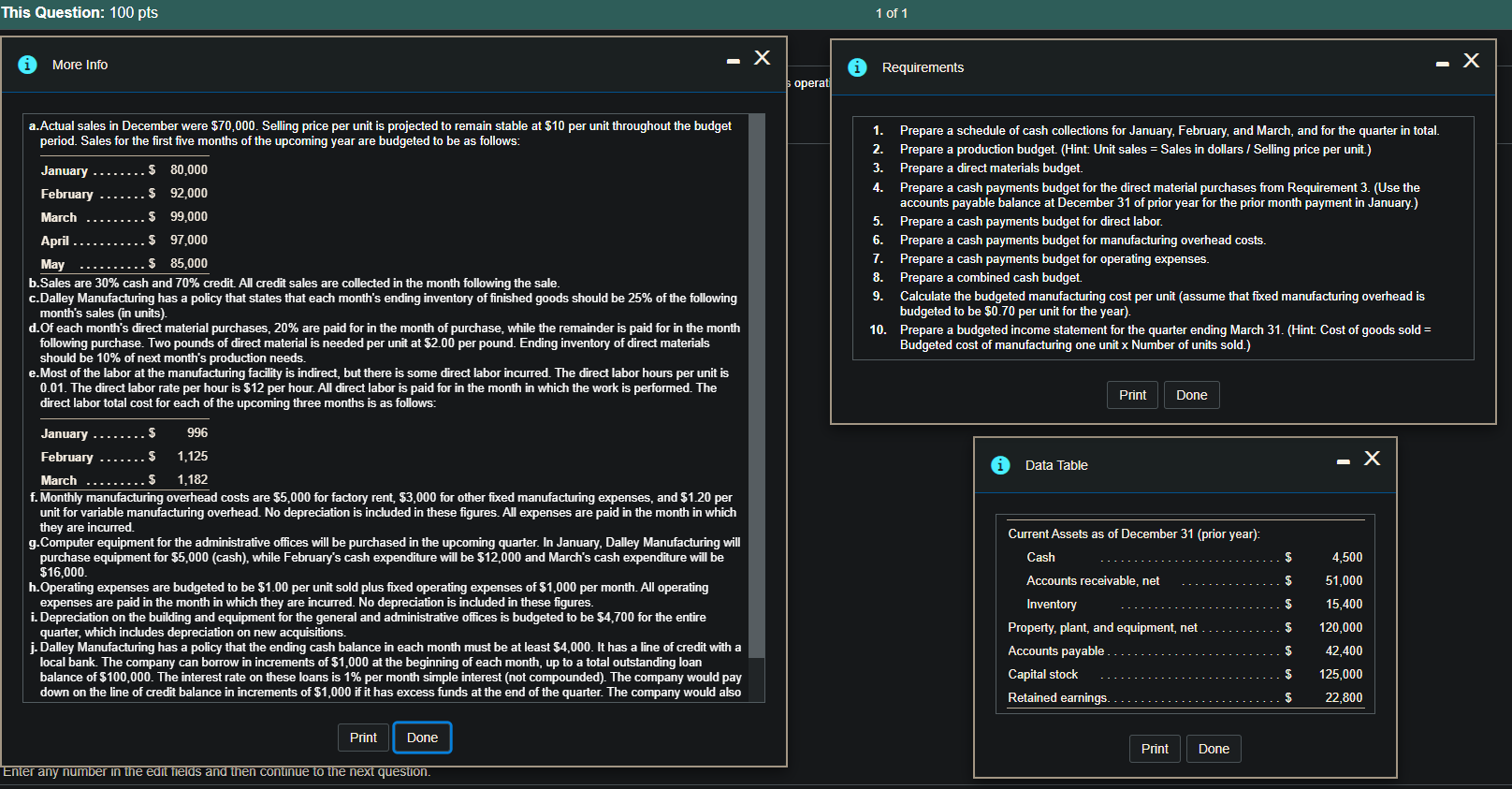Select January direct labor cost 996
Screen dimensions: 1512x789
[197, 432]
